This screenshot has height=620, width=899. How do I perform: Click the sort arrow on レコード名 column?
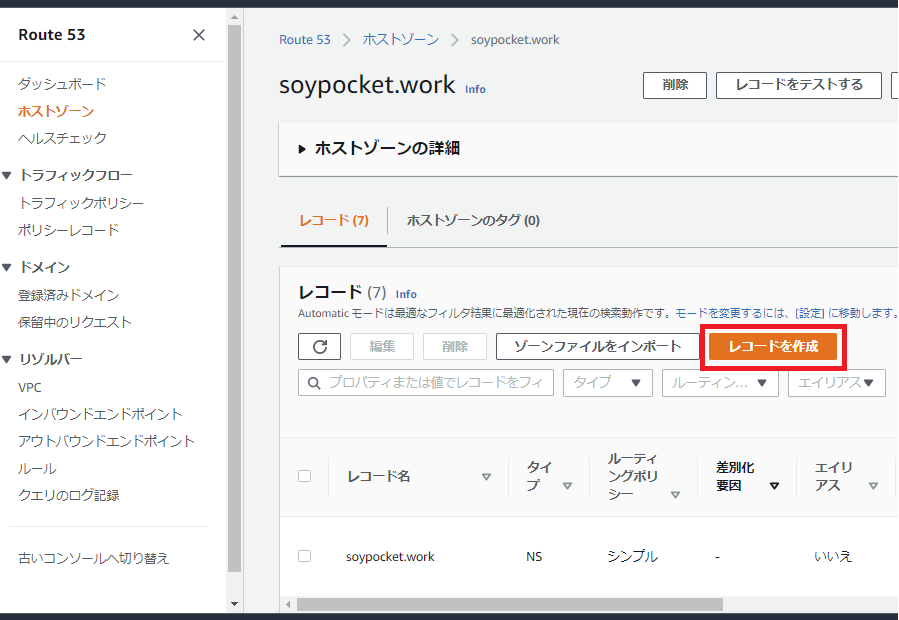point(487,475)
